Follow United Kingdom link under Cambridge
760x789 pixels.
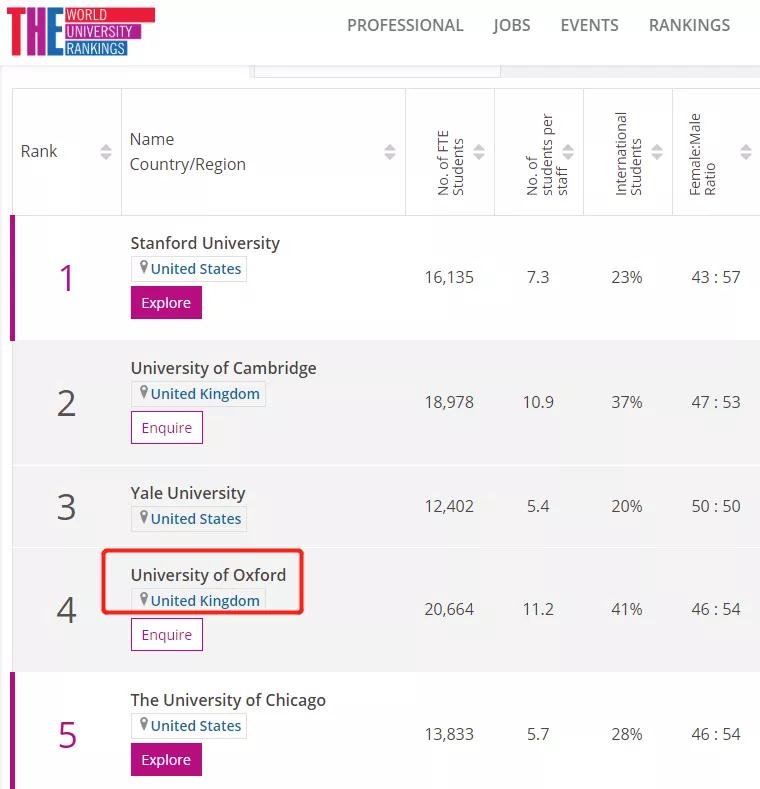205,394
